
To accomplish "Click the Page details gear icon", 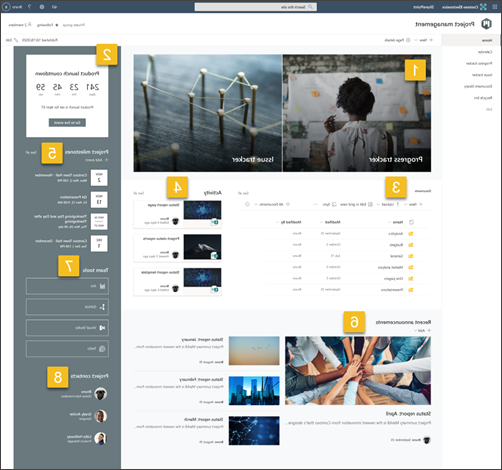I will point(408,40).
